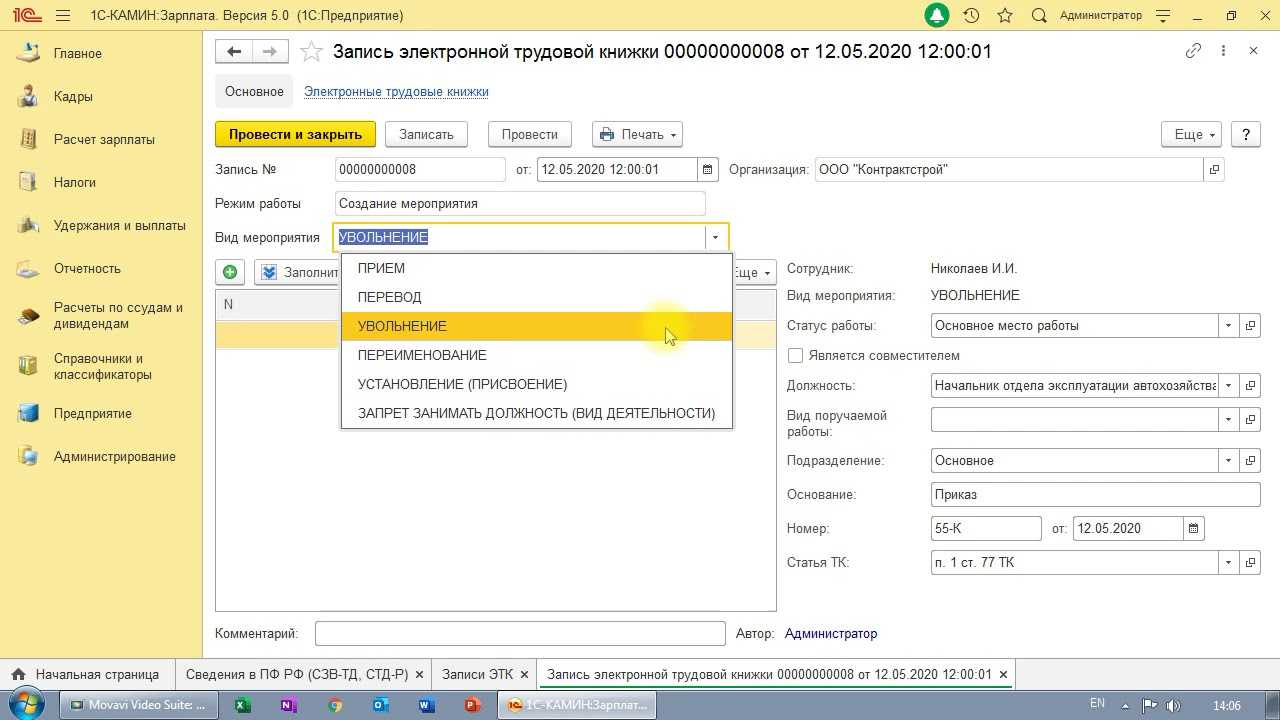Viewport: 1280px width, 720px height.
Task: Expand Вид поручаемой работы dropdown
Action: 1228,420
